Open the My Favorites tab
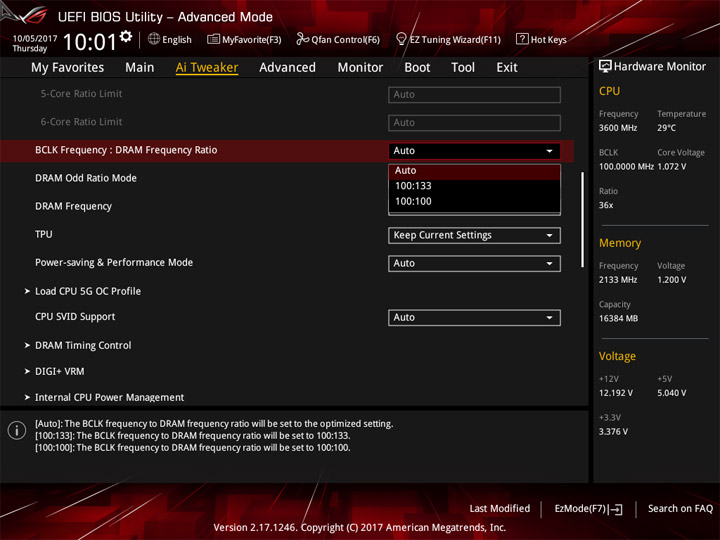This screenshot has width=720, height=540. tap(68, 68)
